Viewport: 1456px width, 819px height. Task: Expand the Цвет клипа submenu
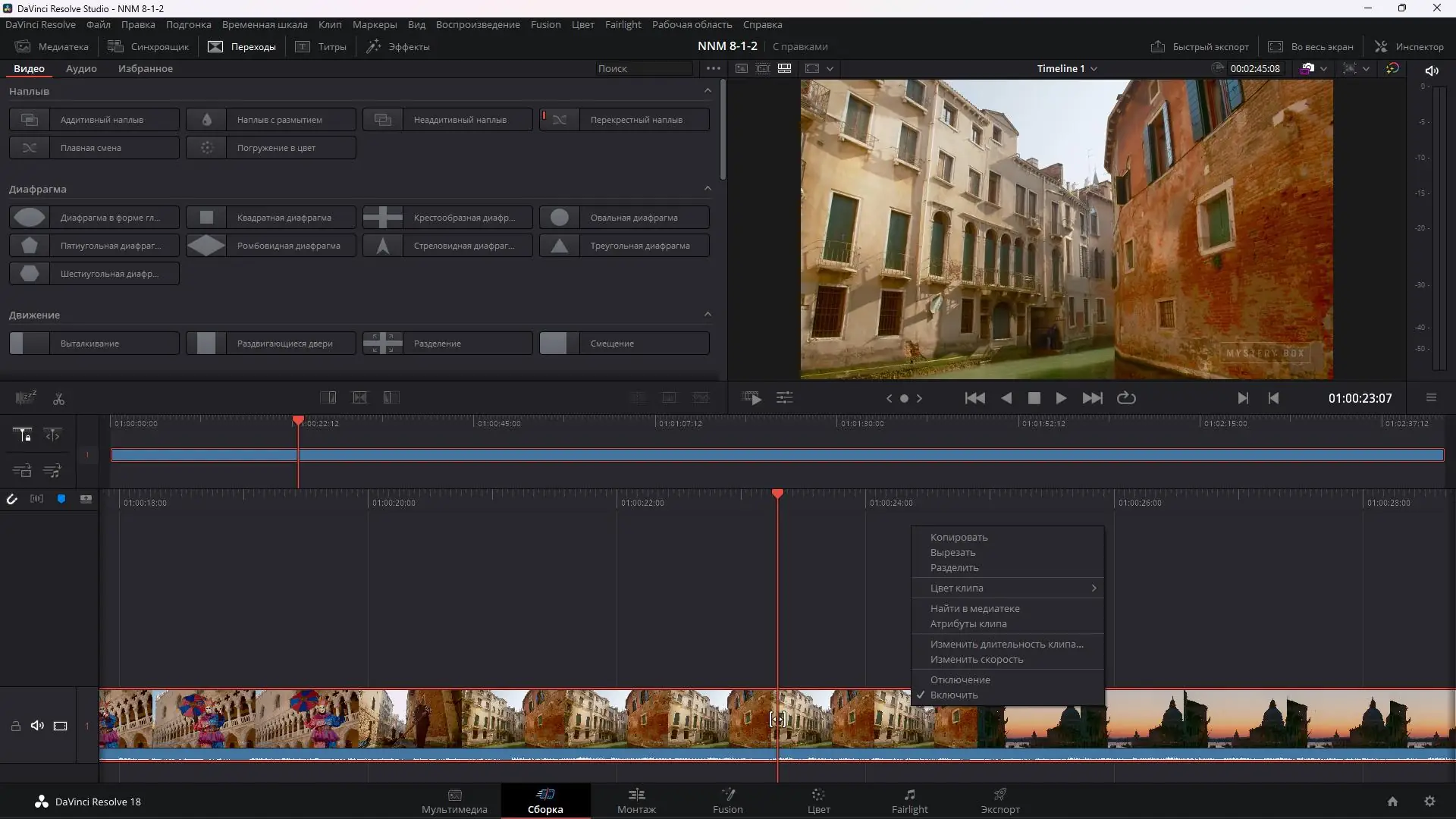click(956, 588)
